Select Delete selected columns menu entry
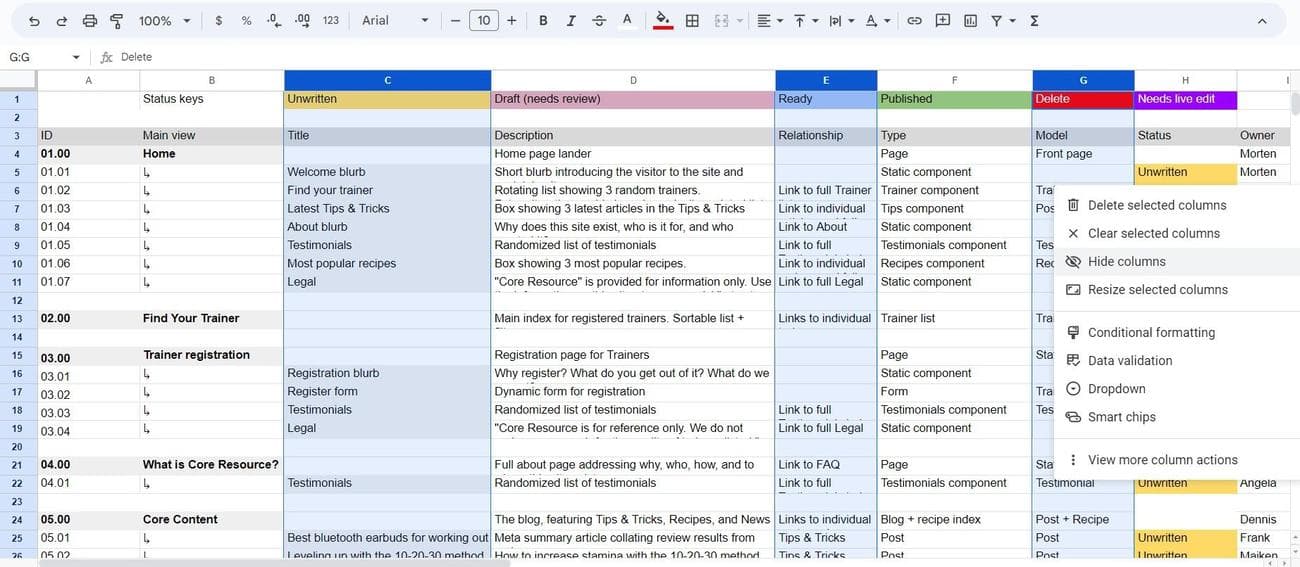 tap(1156, 205)
